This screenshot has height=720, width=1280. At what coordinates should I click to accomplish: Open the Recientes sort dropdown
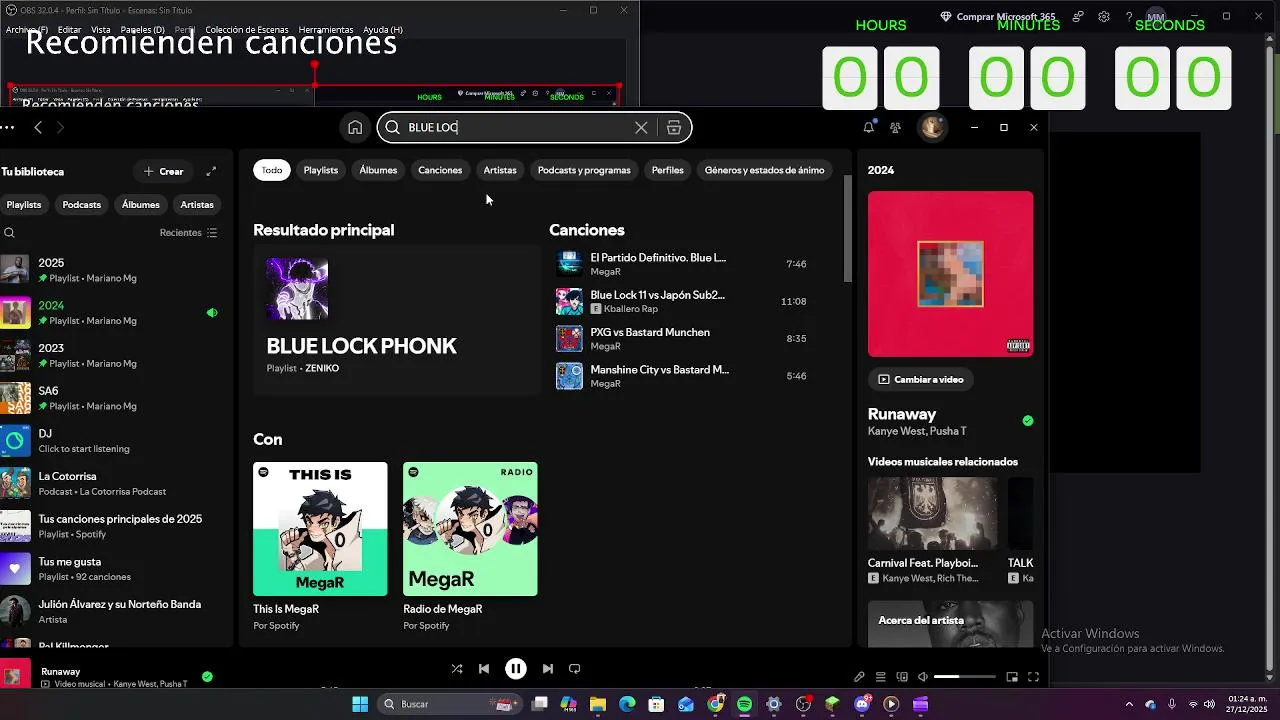point(188,233)
